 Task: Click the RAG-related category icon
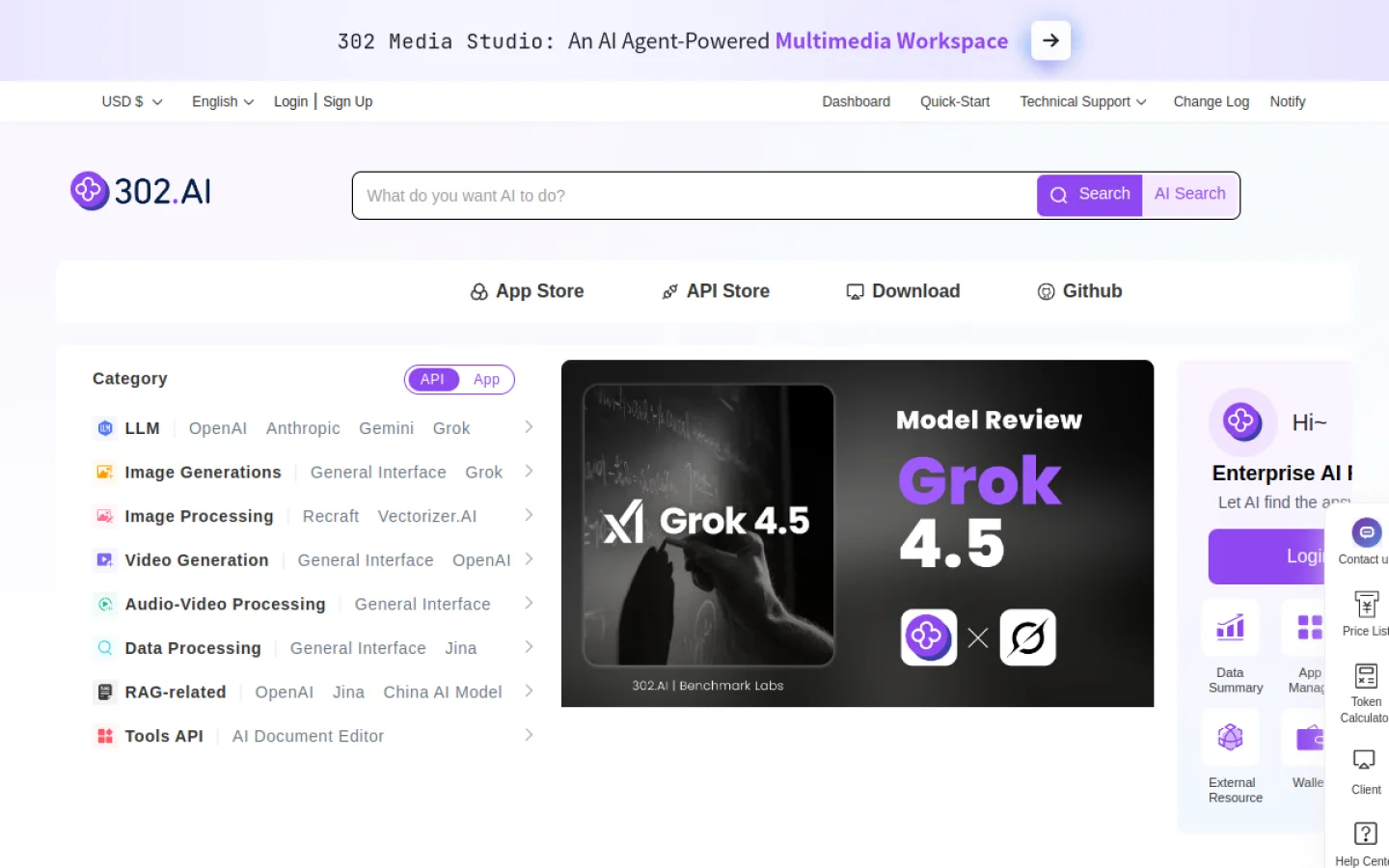click(105, 692)
